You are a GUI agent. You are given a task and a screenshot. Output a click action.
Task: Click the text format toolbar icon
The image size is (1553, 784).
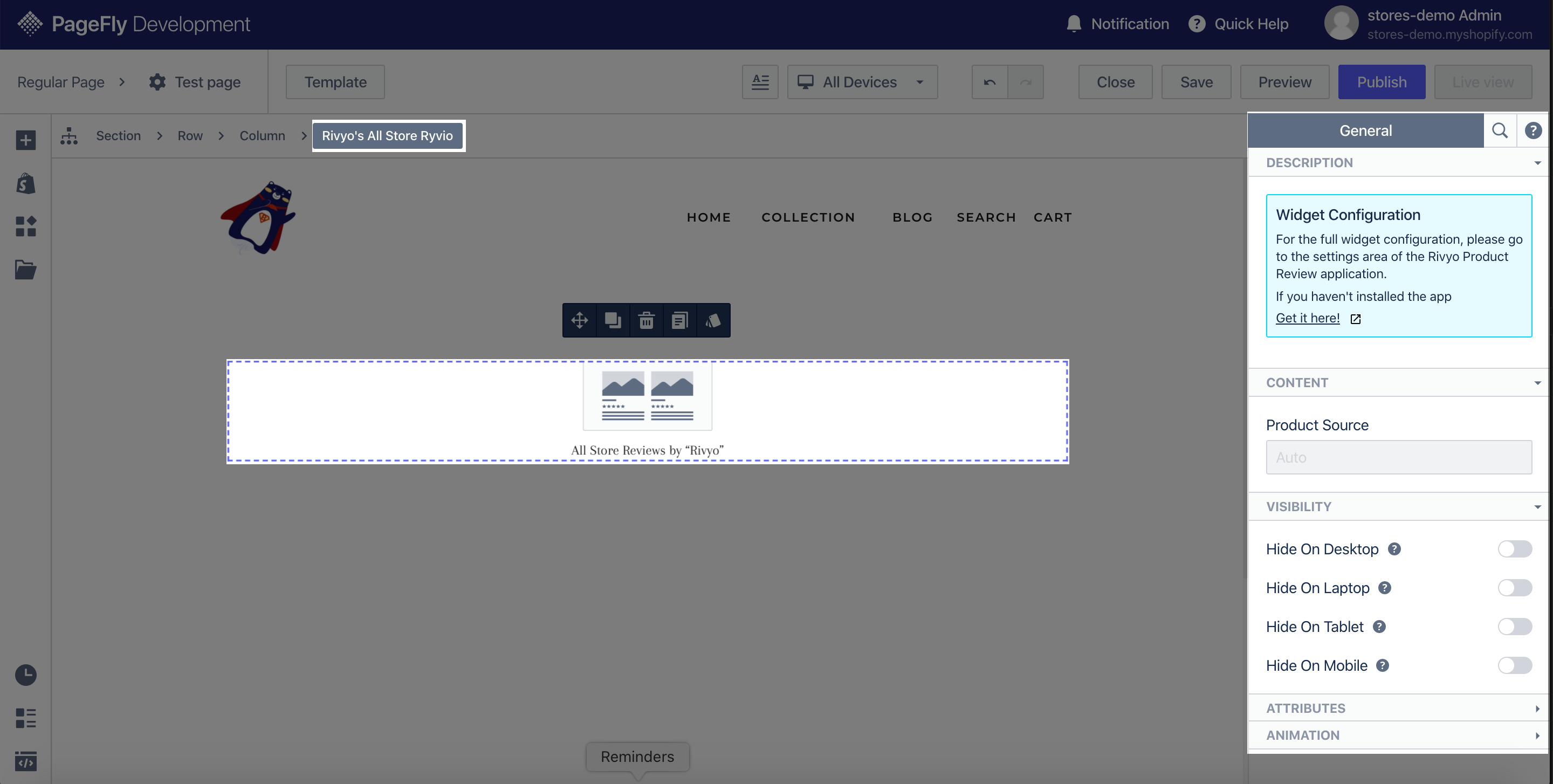[760, 82]
